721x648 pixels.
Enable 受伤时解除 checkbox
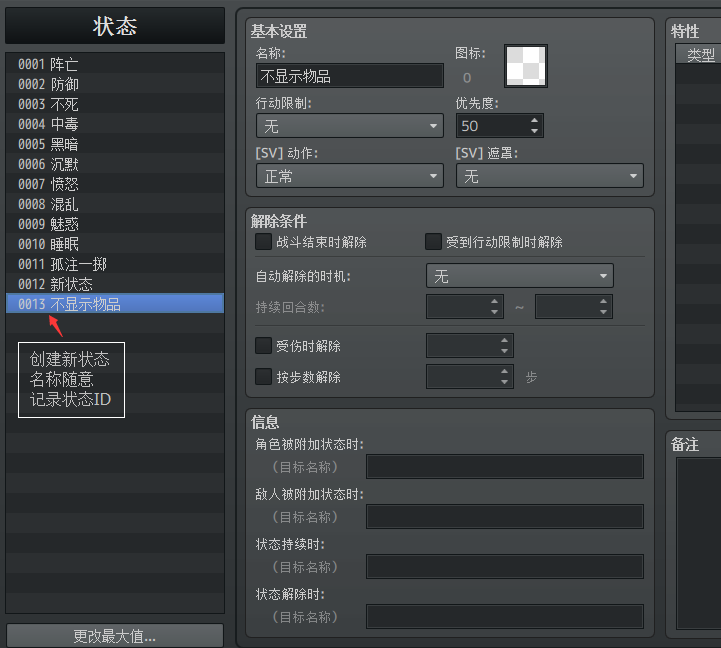pyautogui.click(x=263, y=345)
